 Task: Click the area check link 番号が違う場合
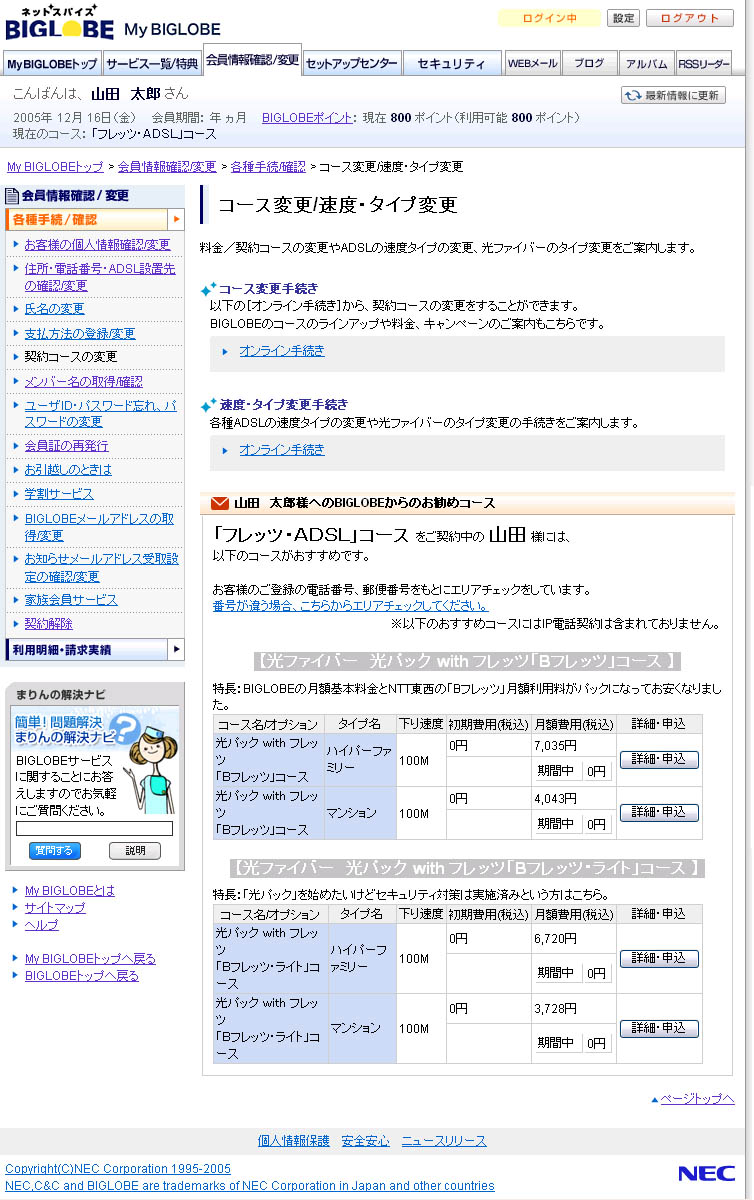pos(350,606)
